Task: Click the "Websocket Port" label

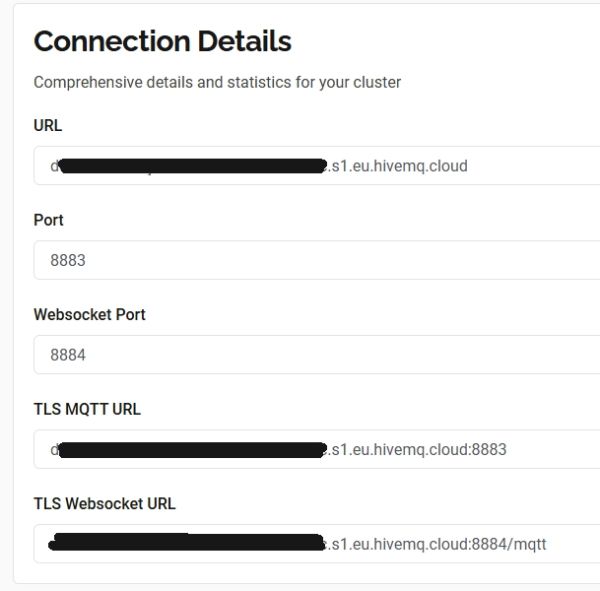Action: point(89,314)
